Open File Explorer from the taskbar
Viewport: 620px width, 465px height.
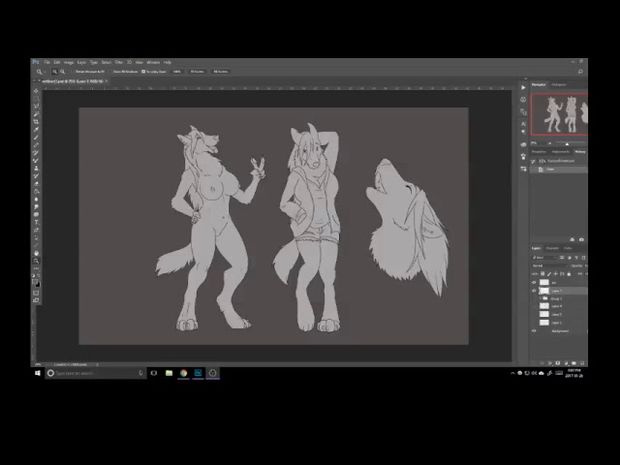click(169, 373)
